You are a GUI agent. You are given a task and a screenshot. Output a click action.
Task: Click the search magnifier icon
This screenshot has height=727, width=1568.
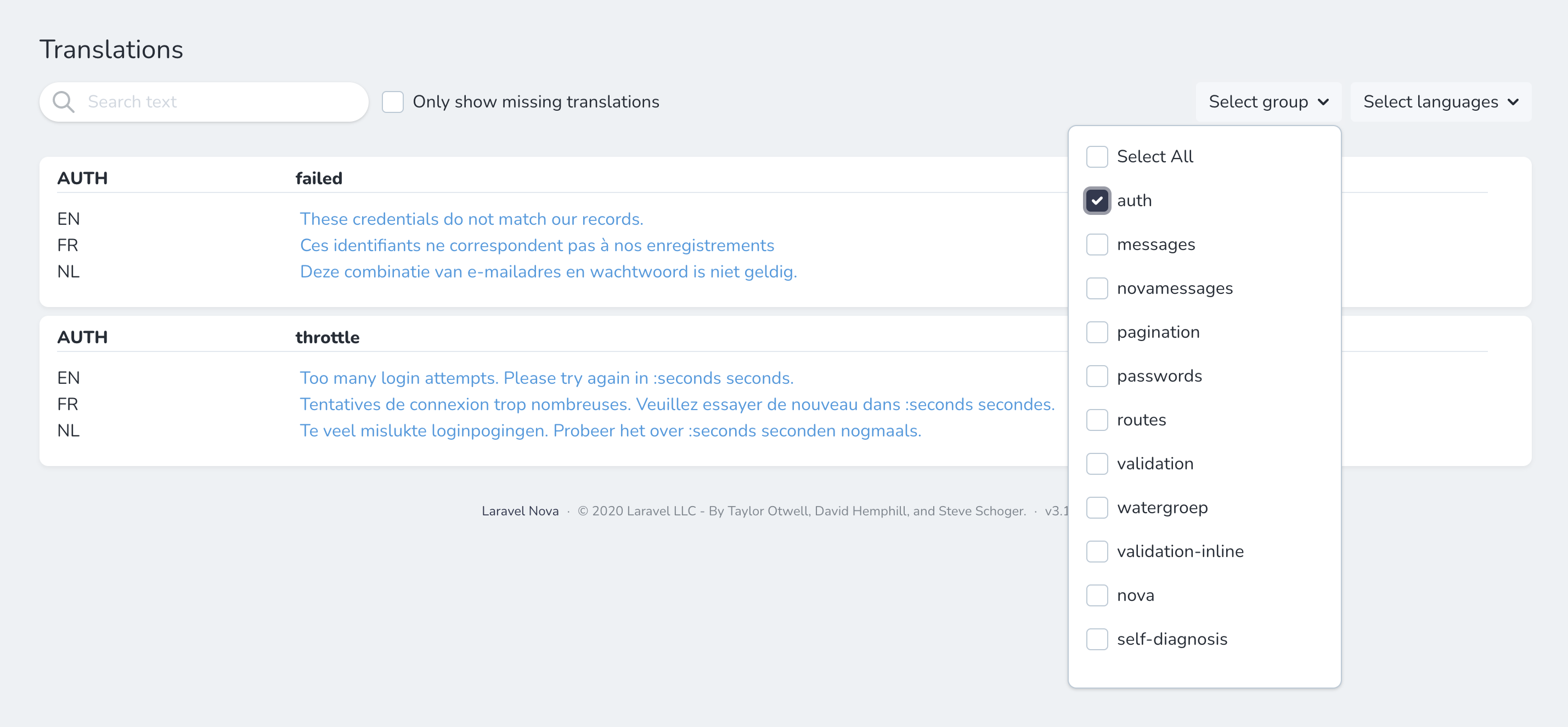(63, 101)
